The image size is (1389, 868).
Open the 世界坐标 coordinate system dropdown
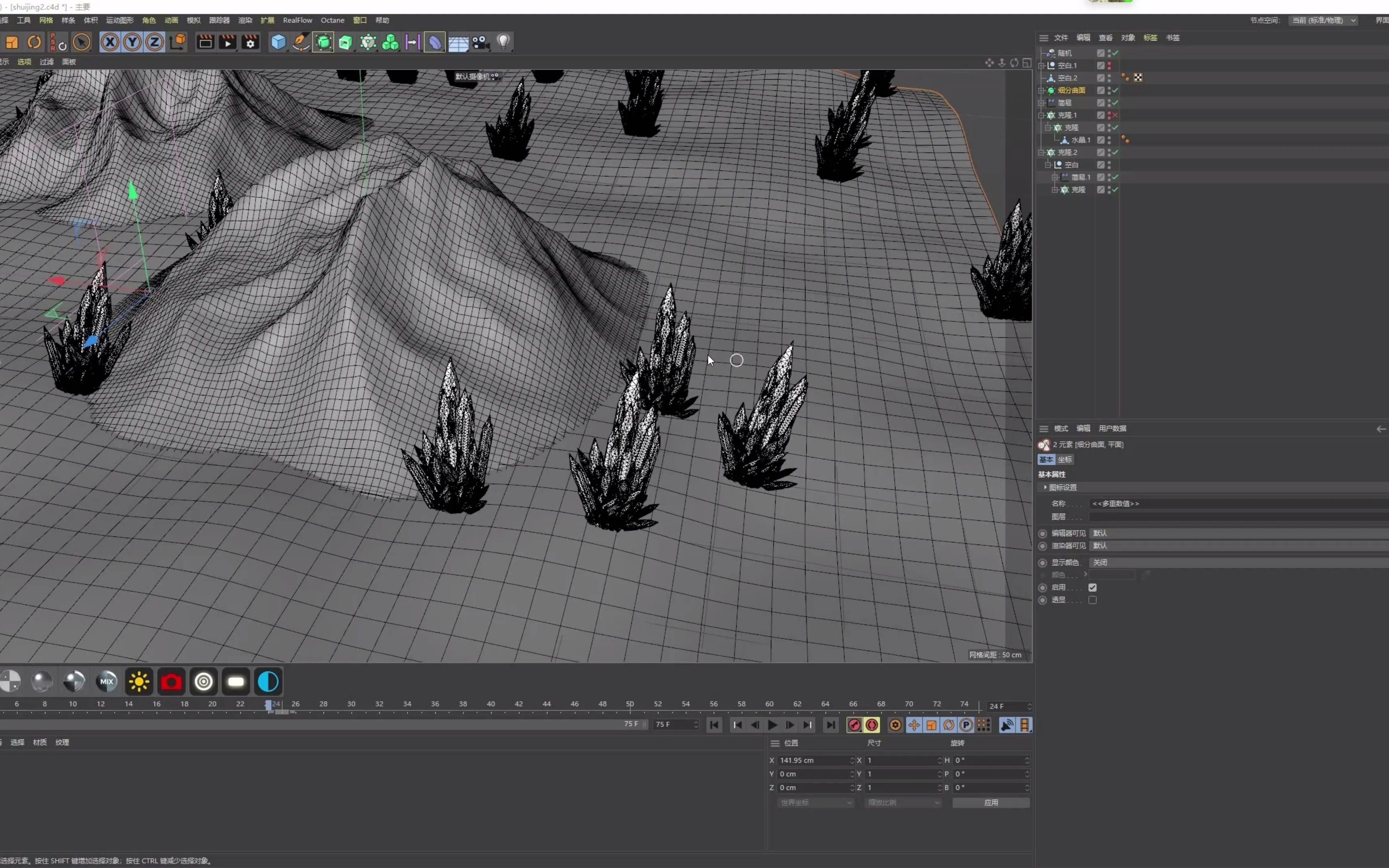[x=815, y=802]
